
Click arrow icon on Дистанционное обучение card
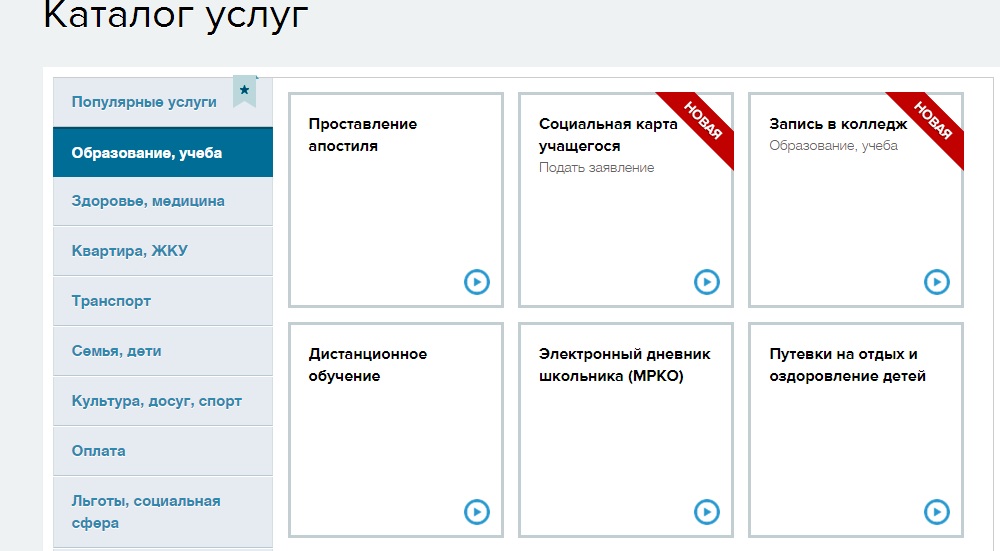pyautogui.click(x=477, y=512)
